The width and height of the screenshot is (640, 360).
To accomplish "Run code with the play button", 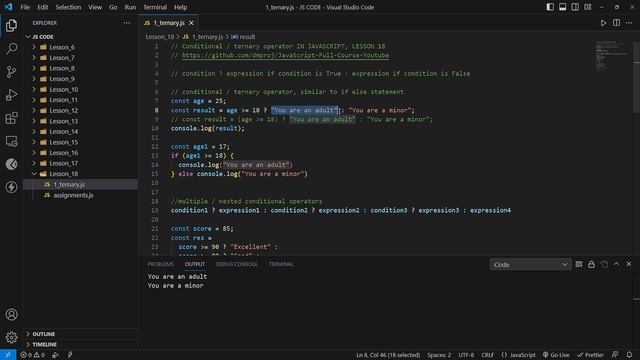I will (x=603, y=23).
